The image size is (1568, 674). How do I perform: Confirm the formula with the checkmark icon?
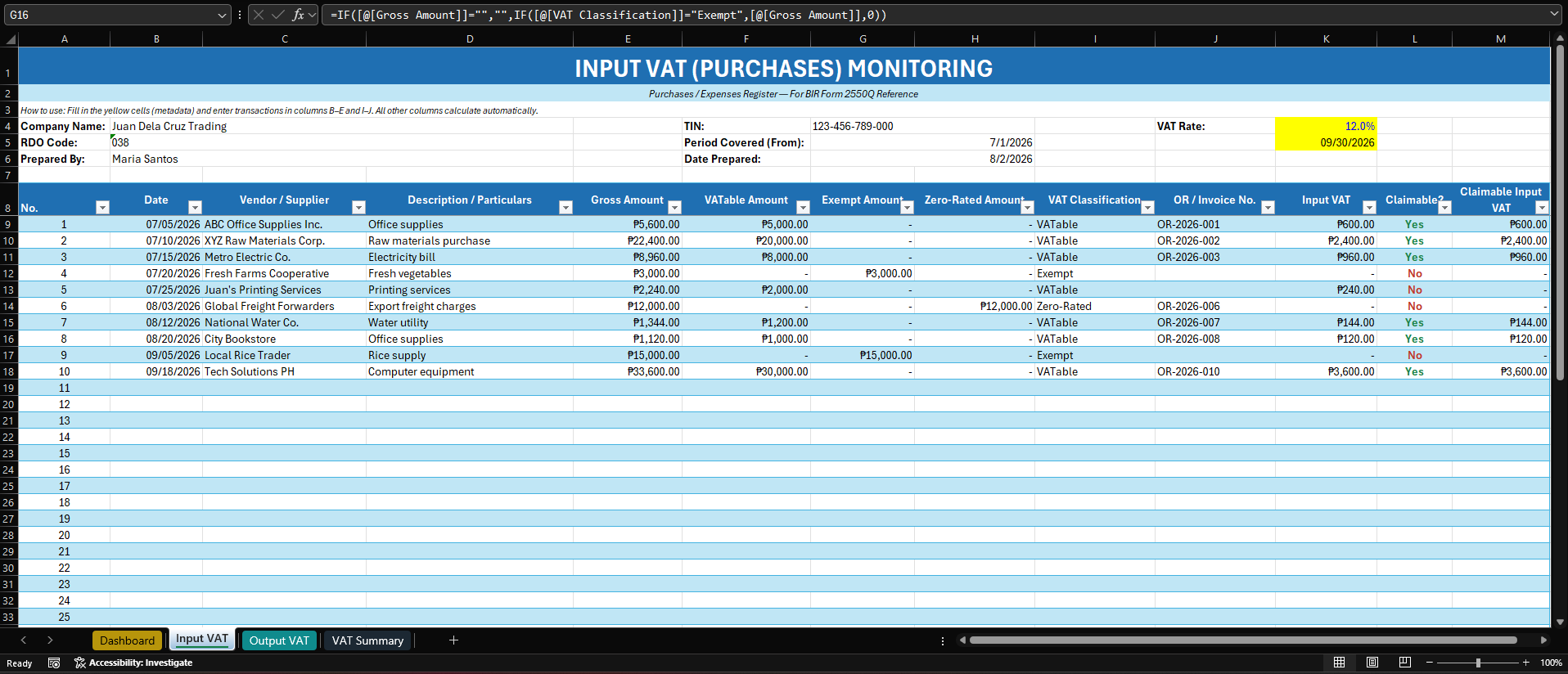point(278,15)
